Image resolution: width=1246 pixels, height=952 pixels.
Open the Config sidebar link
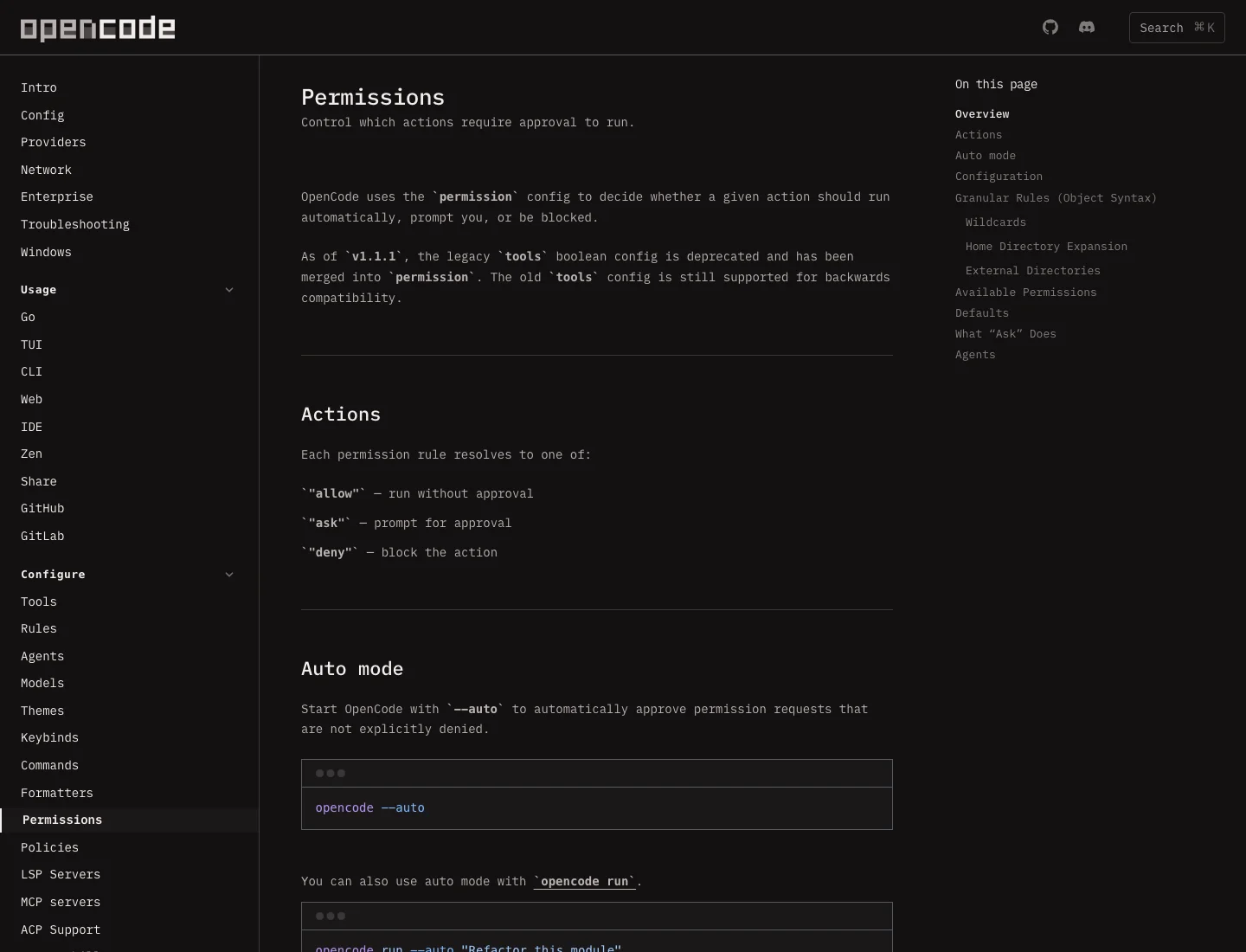click(x=42, y=115)
